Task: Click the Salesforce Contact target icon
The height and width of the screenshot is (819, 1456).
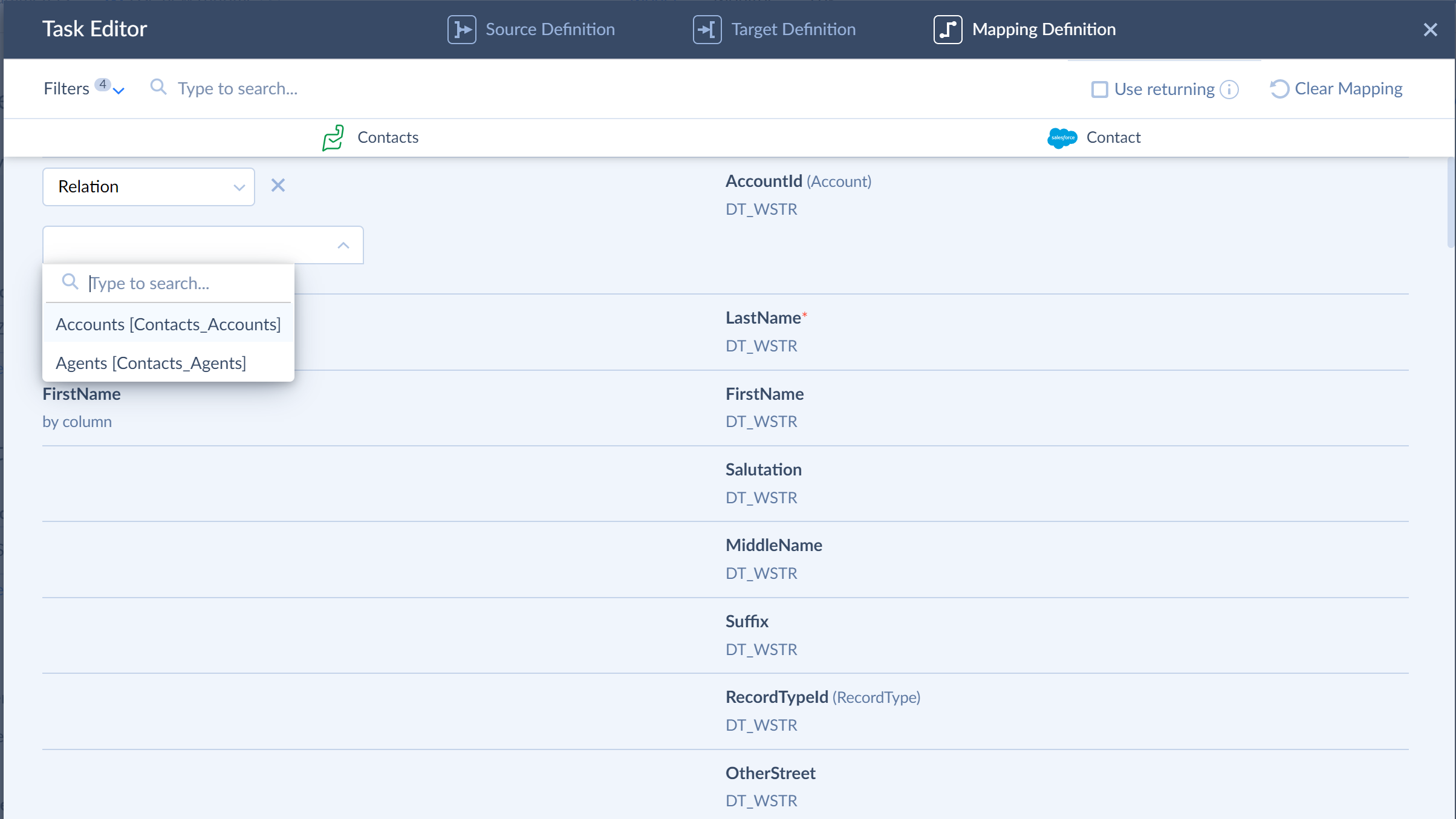Action: [x=1062, y=137]
